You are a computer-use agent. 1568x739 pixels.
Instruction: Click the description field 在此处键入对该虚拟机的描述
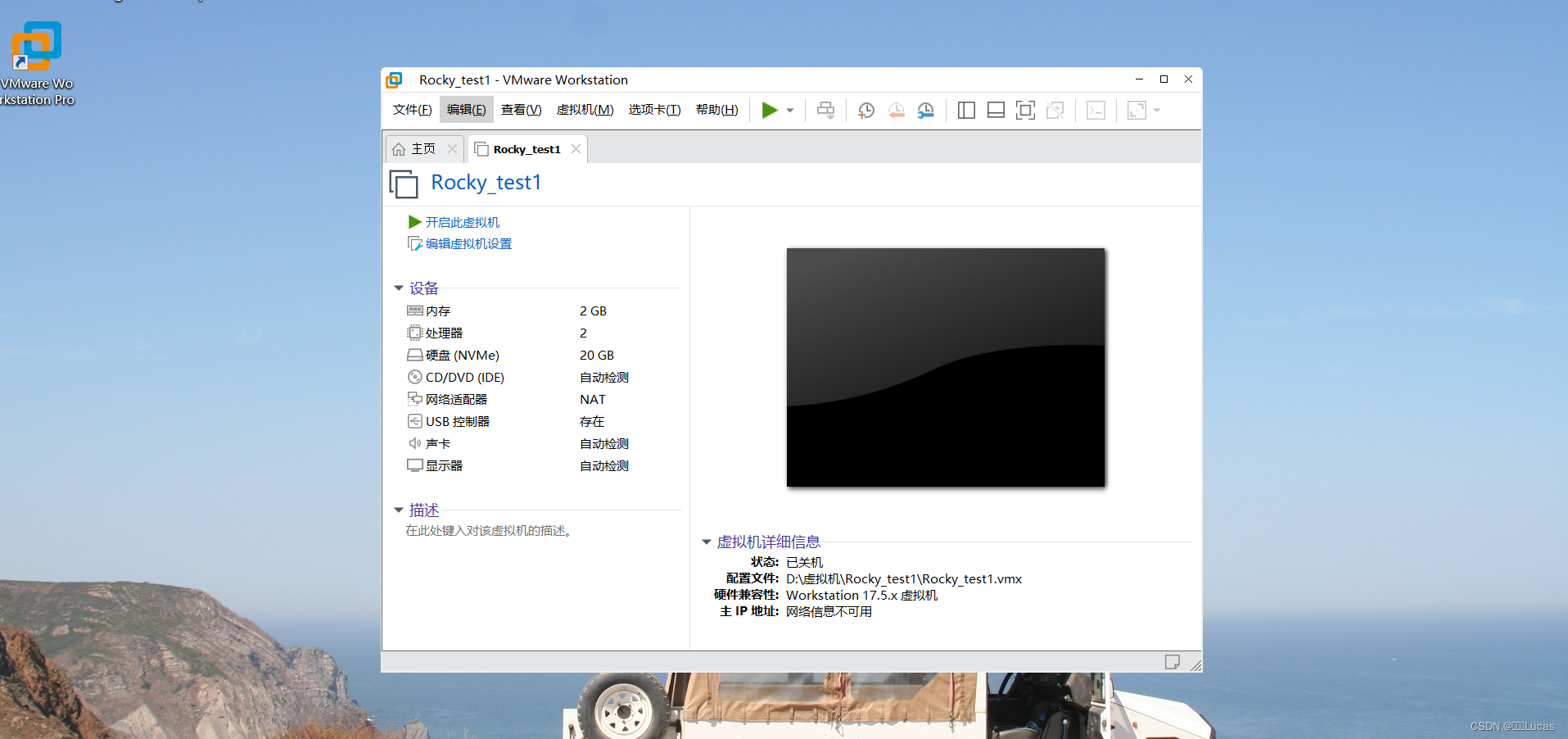coord(490,531)
